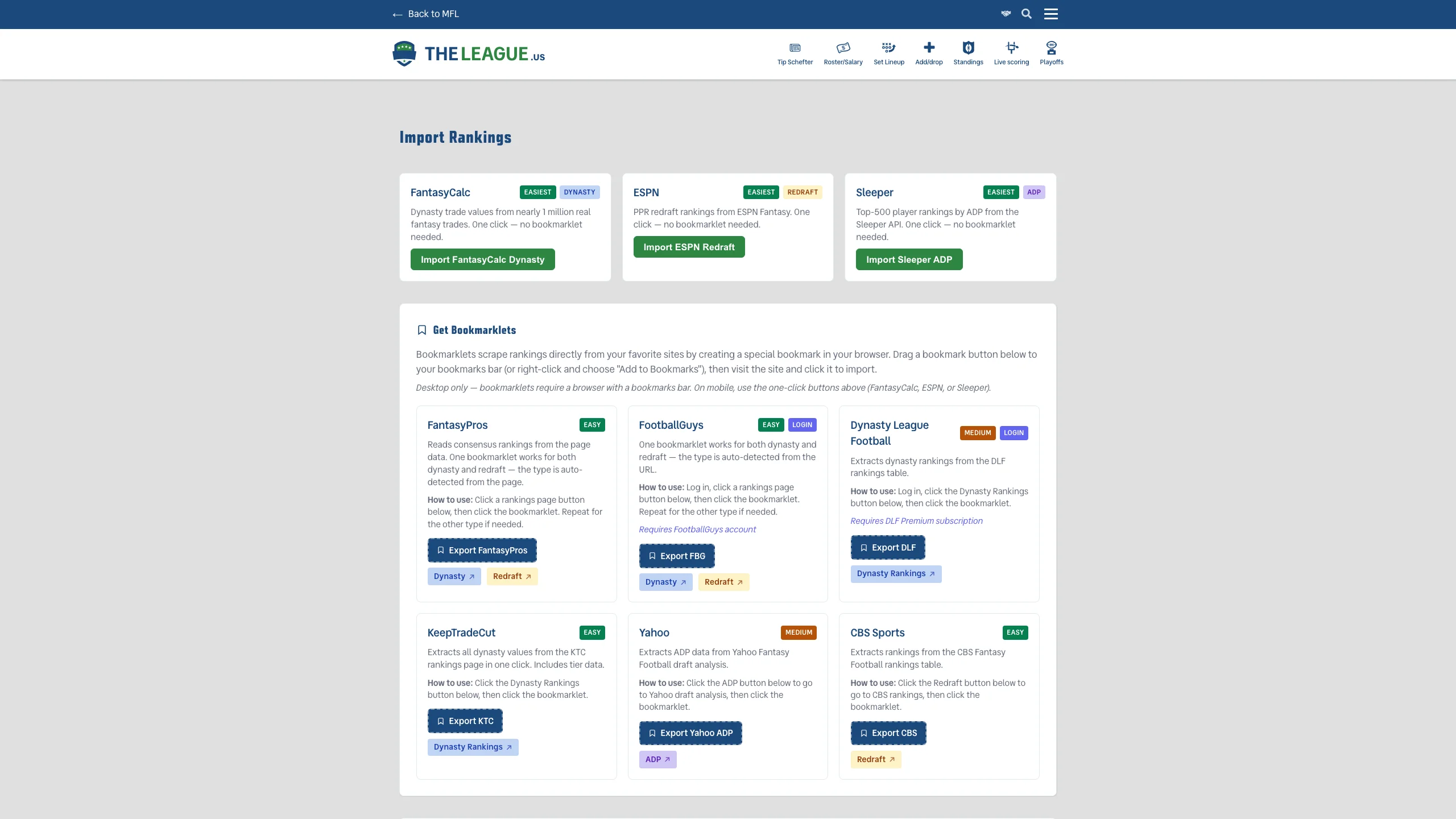Viewport: 1456px width, 819px height.
Task: Click the KeepTradeCut card title
Action: (461, 632)
